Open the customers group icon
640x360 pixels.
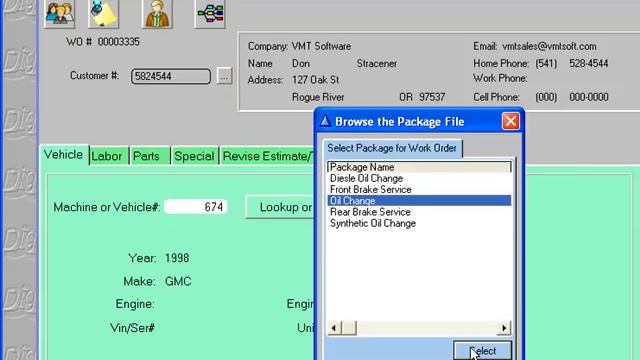[60, 13]
